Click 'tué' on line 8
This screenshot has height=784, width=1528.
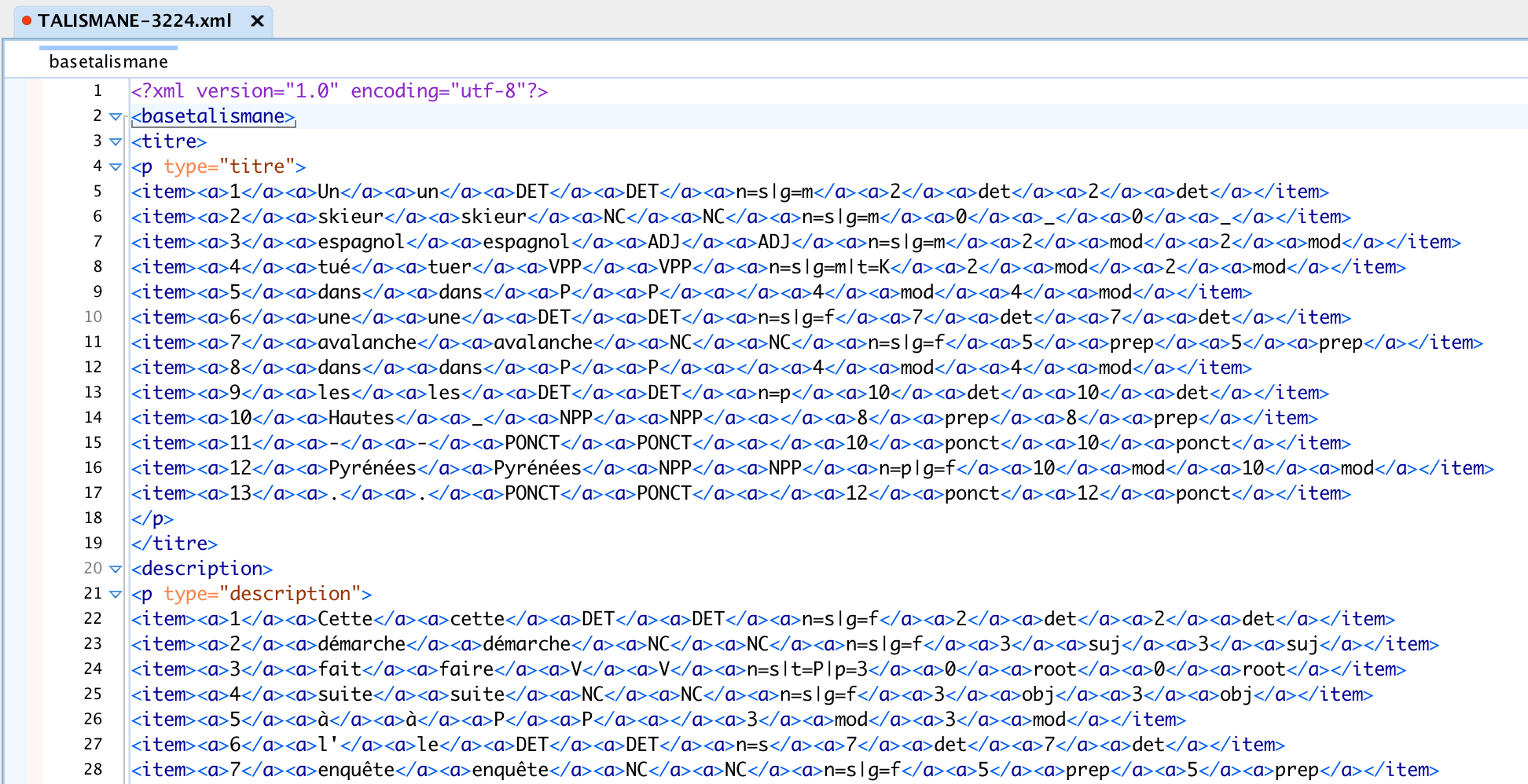[x=334, y=267]
